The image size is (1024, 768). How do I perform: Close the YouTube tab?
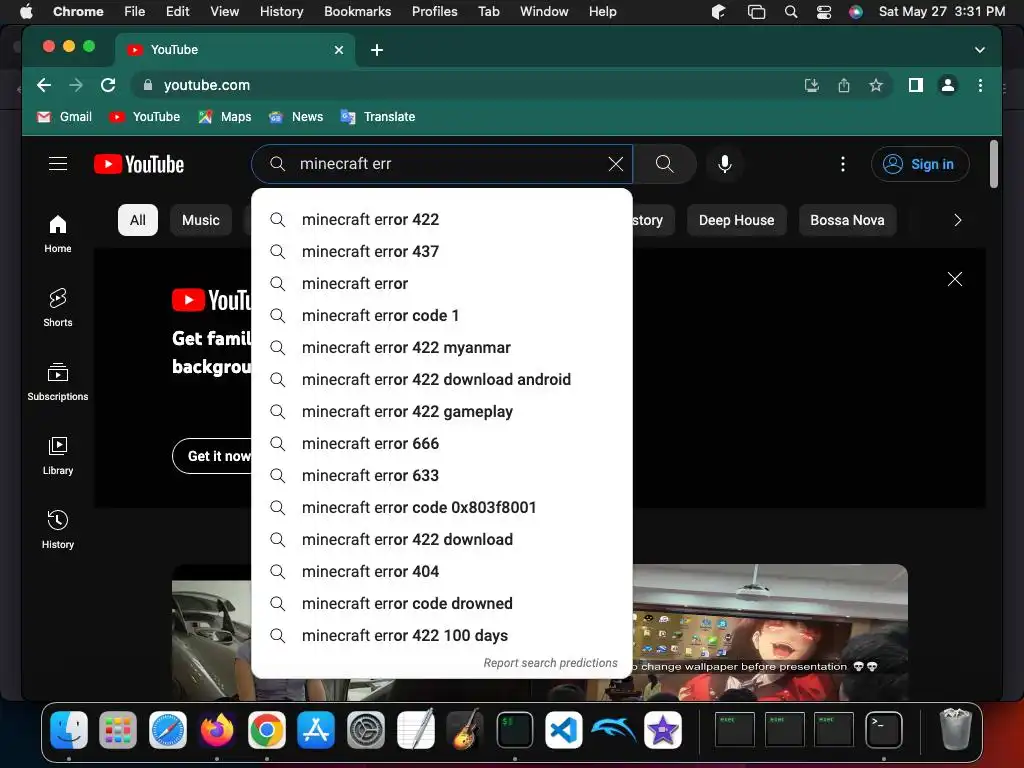tap(338, 50)
